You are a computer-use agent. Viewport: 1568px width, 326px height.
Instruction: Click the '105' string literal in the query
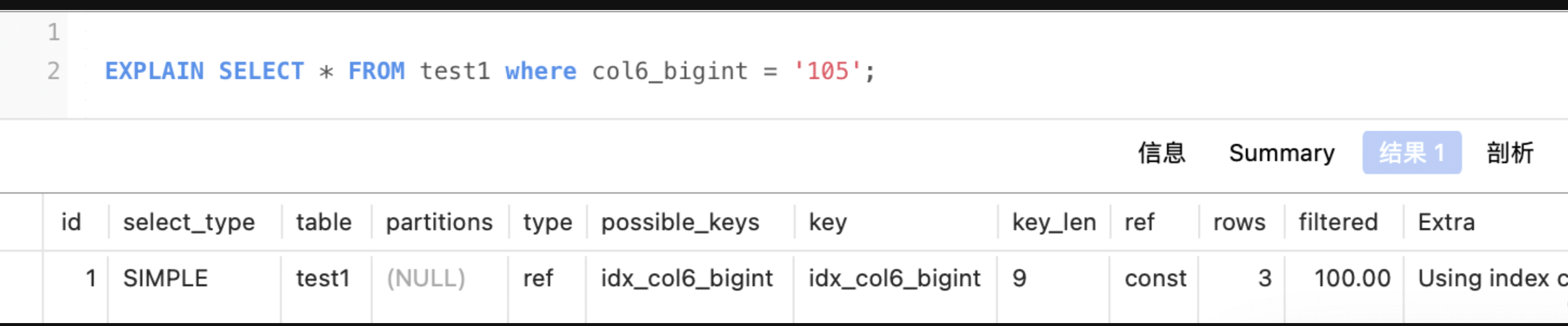click(827, 71)
